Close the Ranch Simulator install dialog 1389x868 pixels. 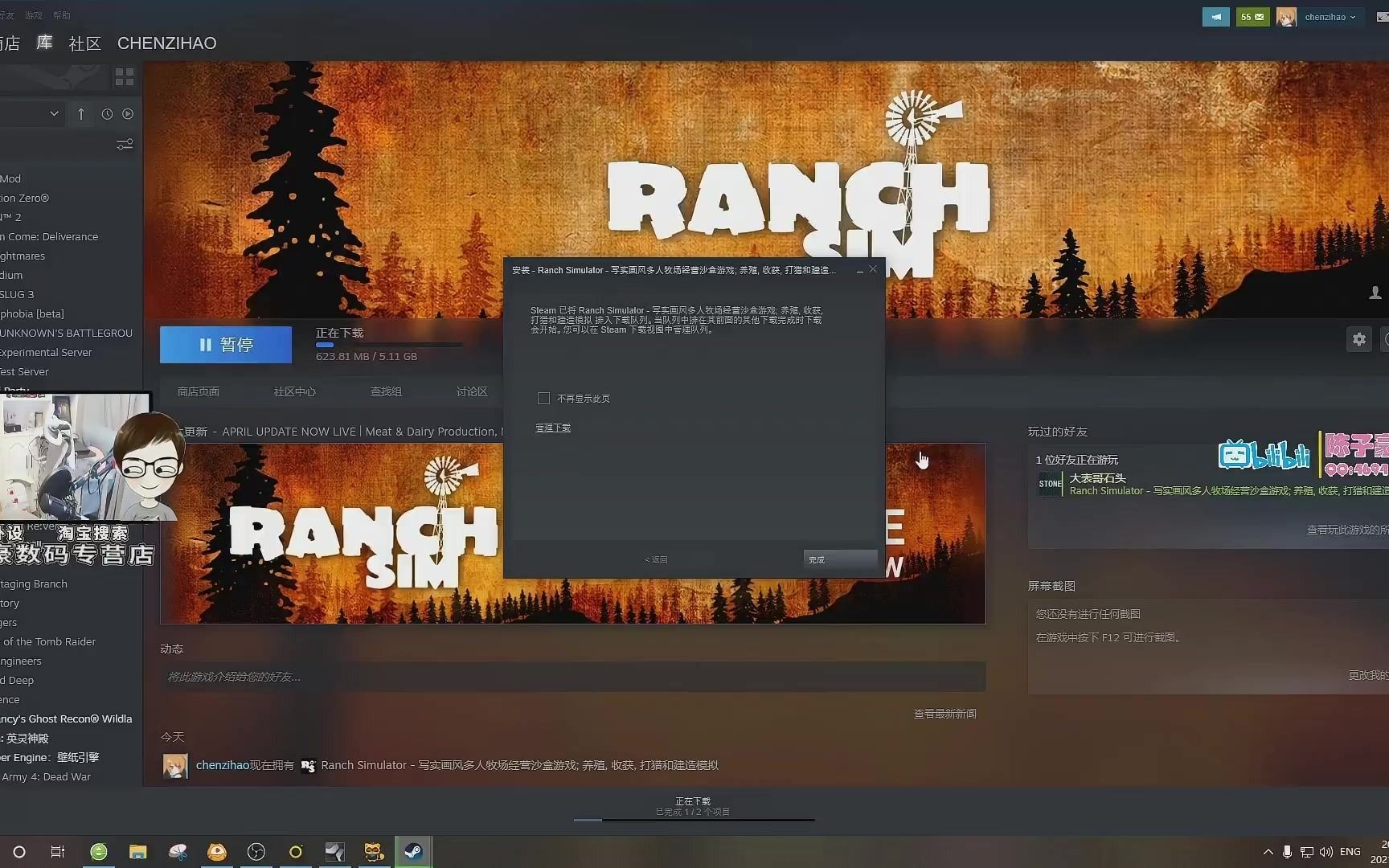tap(873, 269)
